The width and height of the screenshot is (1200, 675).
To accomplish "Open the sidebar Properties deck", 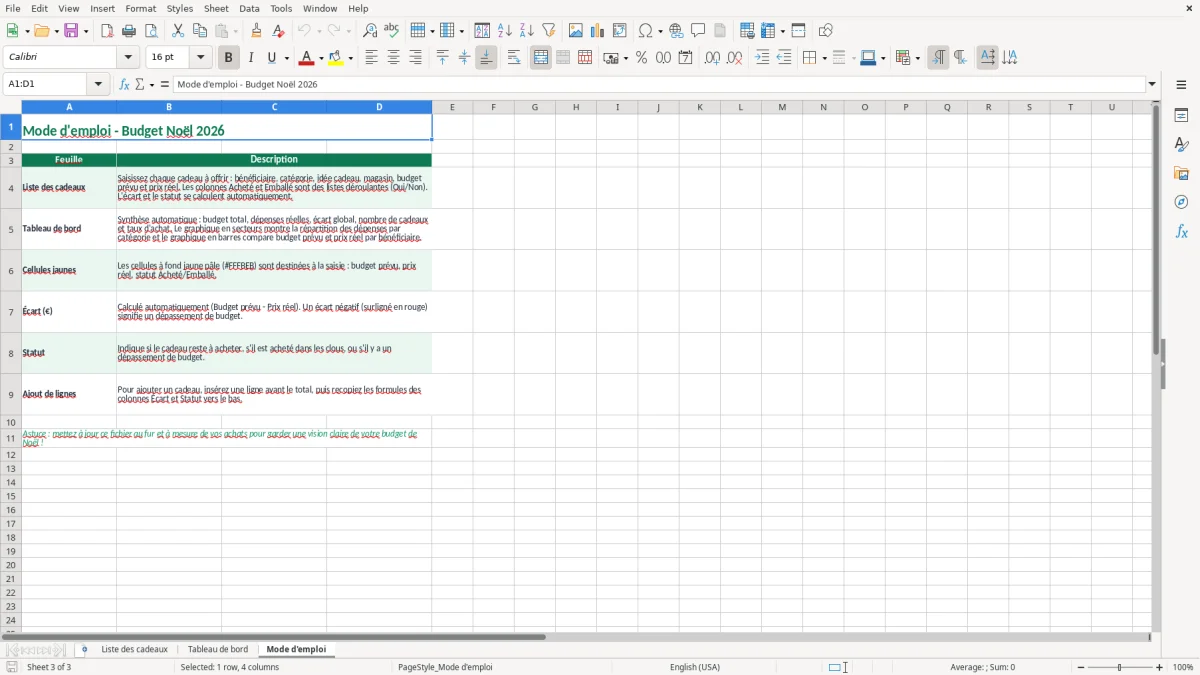I will [x=1181, y=116].
